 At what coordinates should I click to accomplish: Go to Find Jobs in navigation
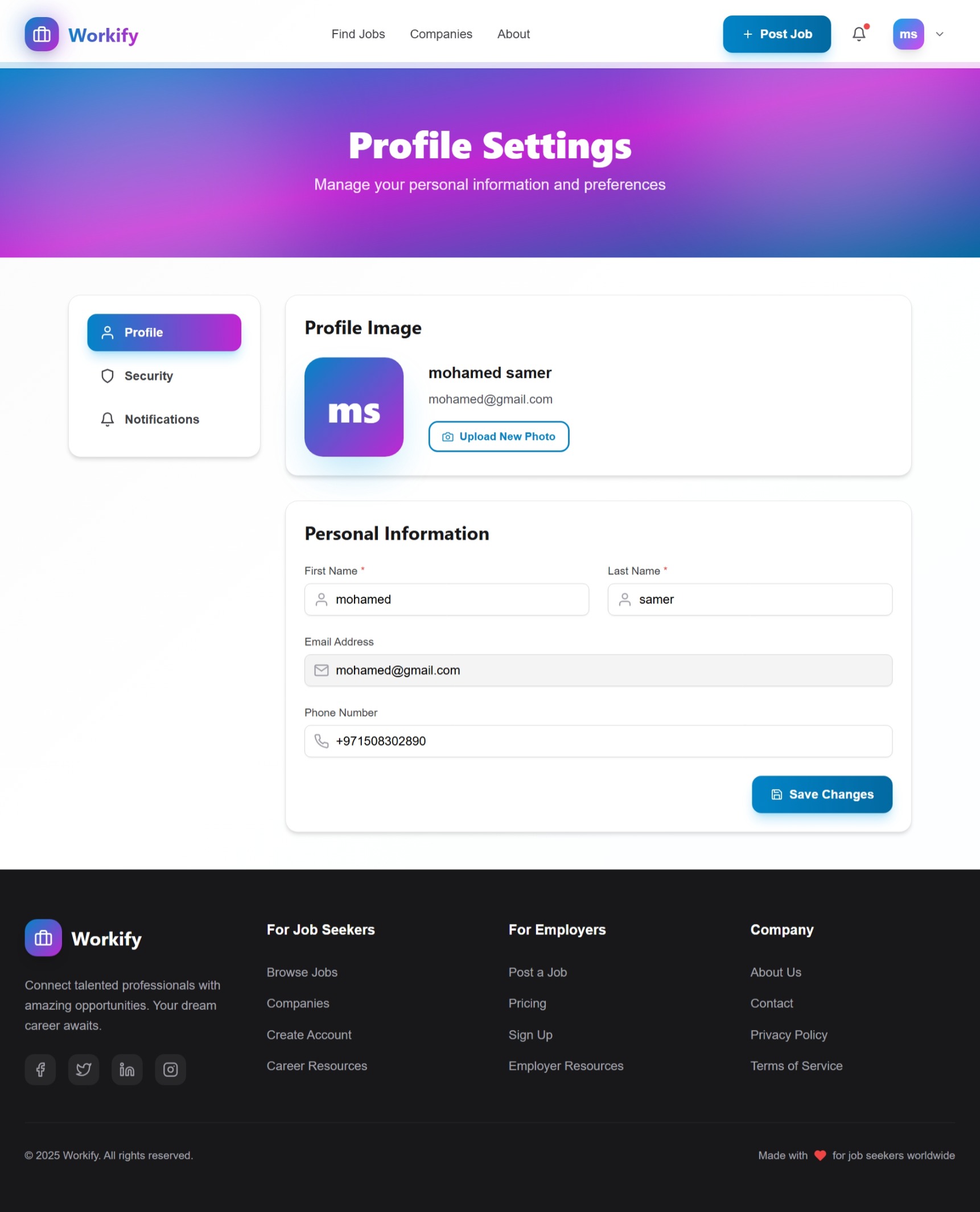pos(358,34)
